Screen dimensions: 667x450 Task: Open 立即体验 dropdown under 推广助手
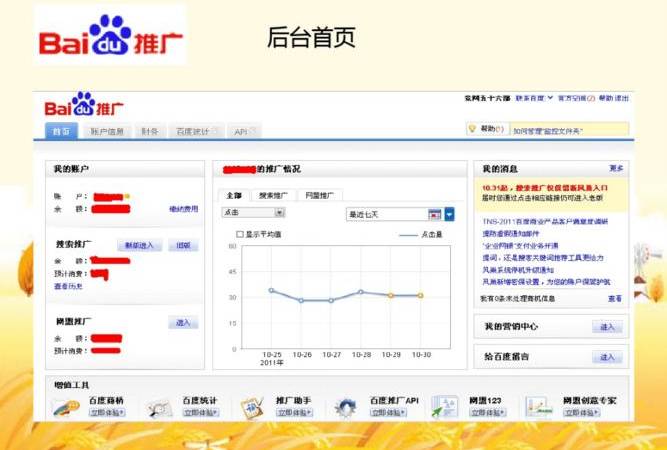294,413
